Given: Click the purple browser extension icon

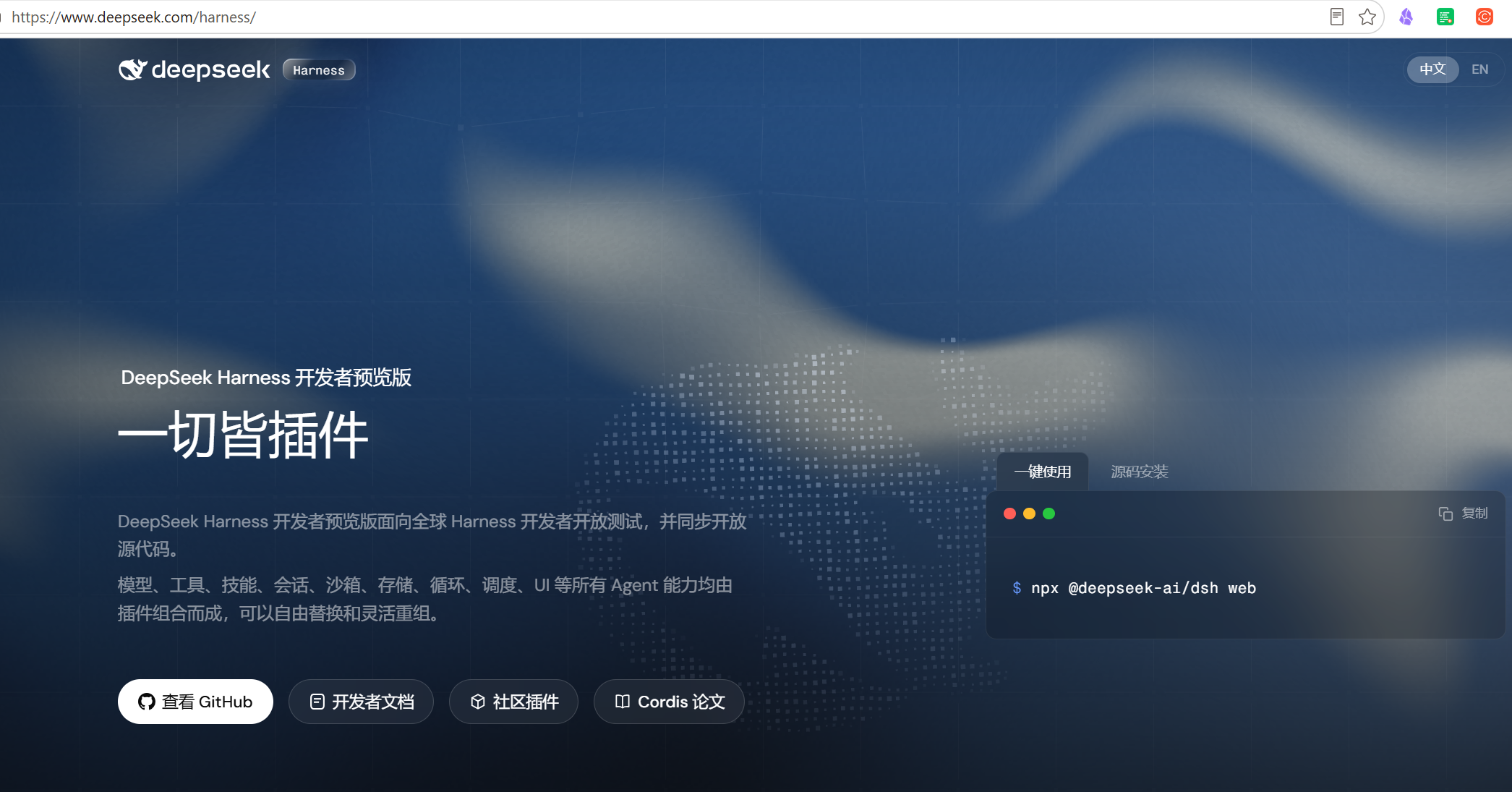Looking at the screenshot, I should pos(1406,17).
